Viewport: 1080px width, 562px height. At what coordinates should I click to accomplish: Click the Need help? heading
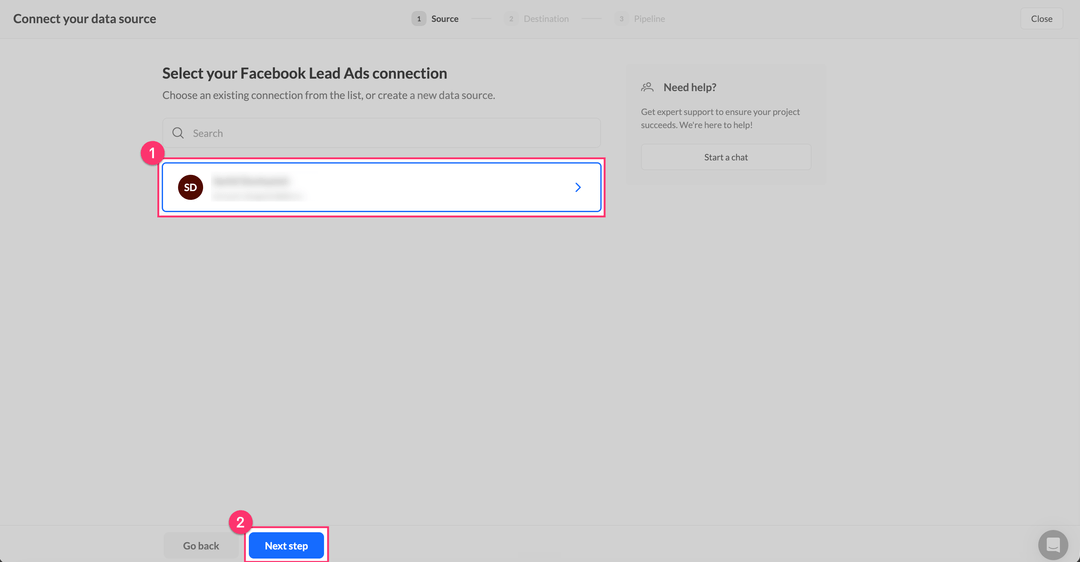tap(689, 87)
